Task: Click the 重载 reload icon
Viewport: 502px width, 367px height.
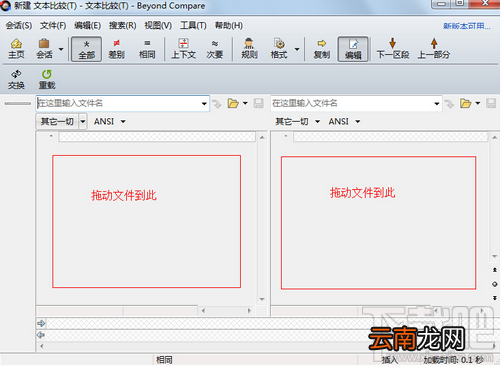Action: pos(47,79)
